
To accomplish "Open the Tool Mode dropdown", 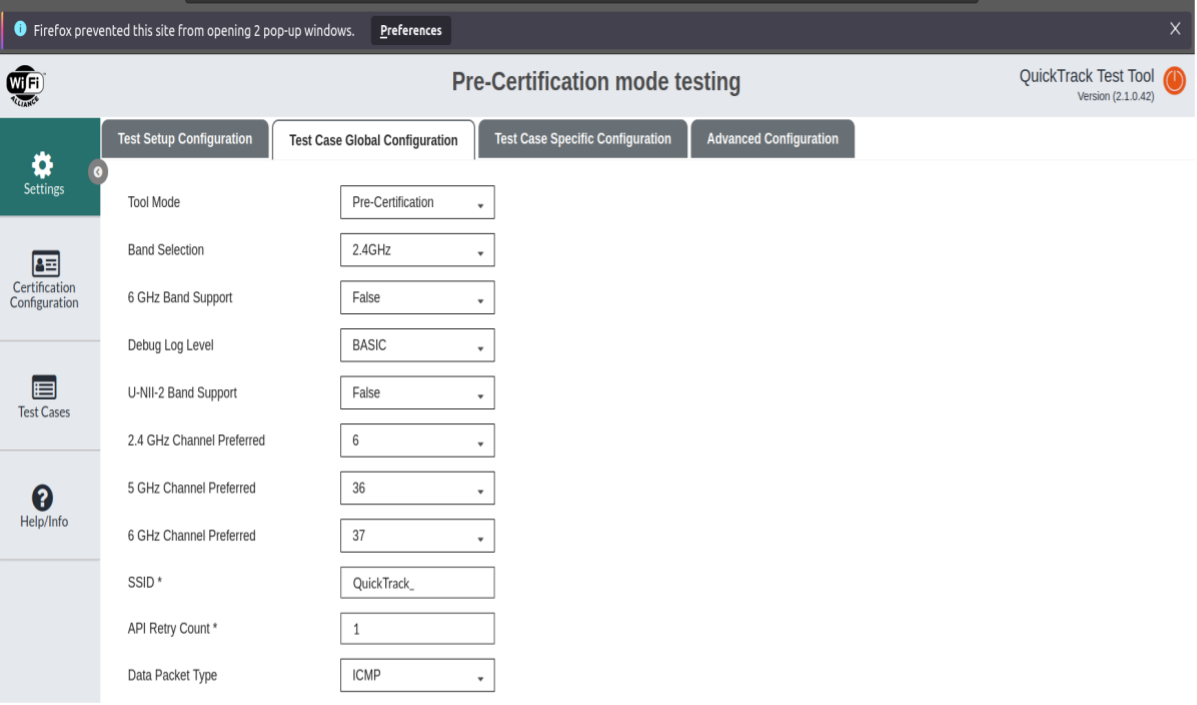I will click(x=417, y=202).
